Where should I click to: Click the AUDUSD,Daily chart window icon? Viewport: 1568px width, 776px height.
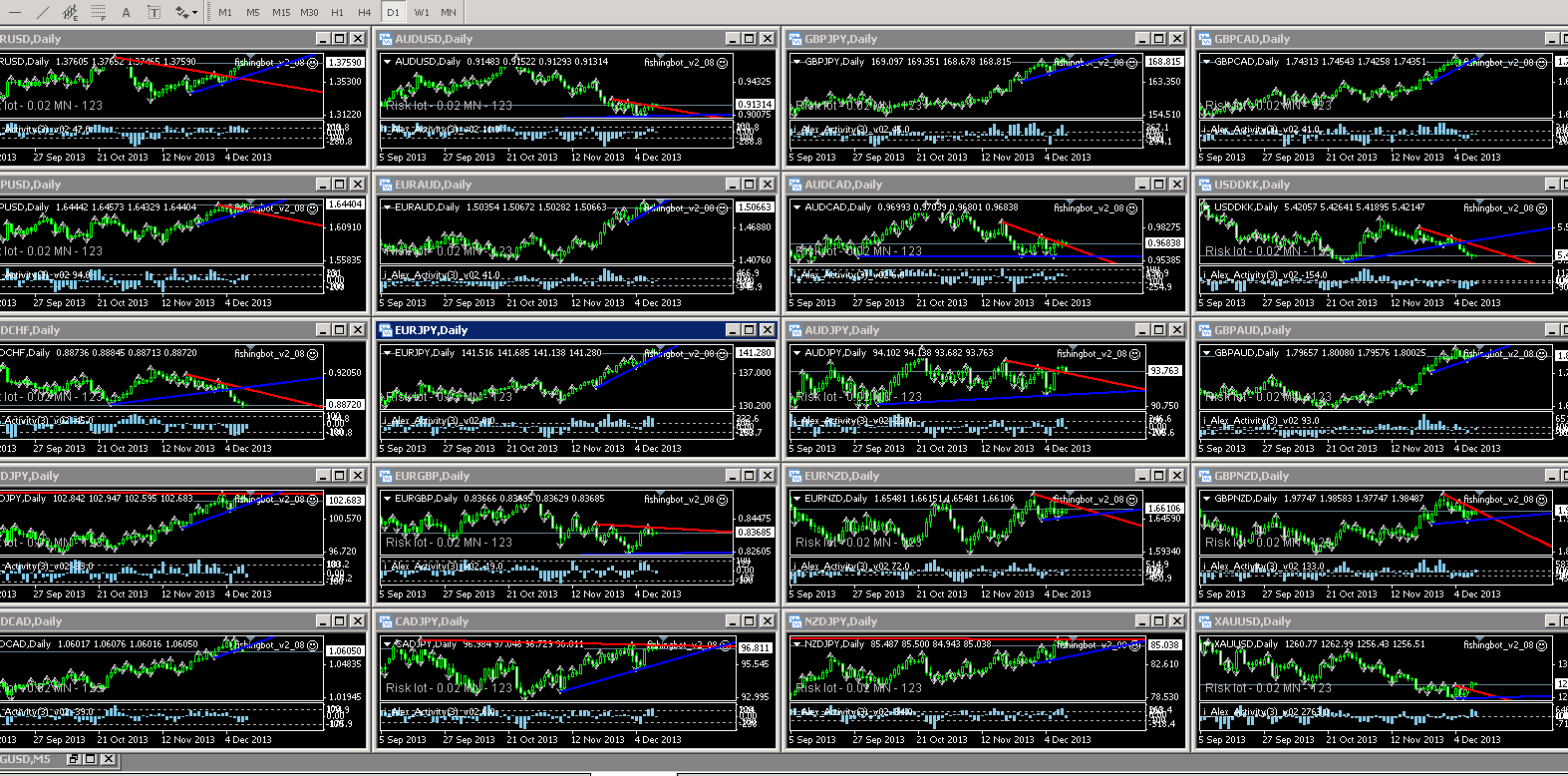[x=386, y=39]
